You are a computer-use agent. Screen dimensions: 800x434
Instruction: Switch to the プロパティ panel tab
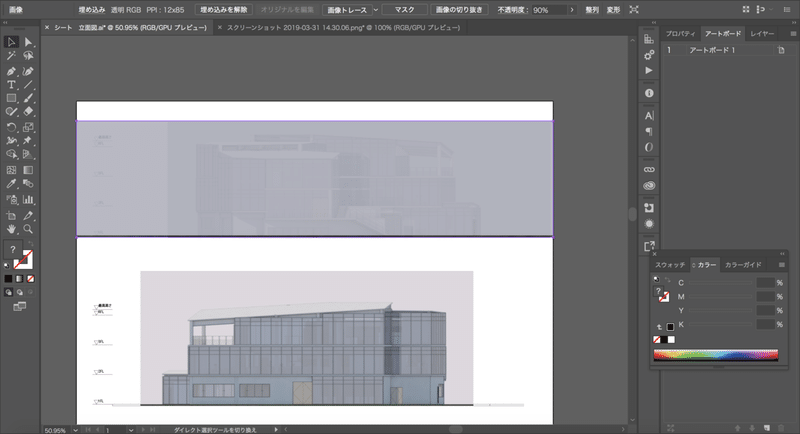681,34
